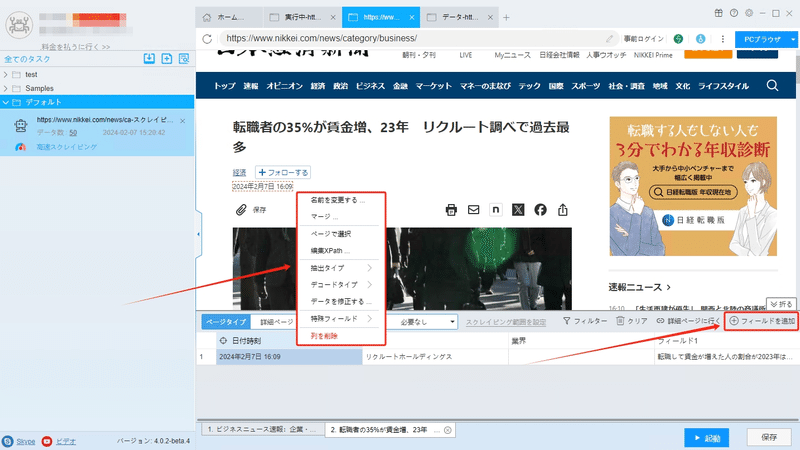
Task: Click the video play icon beside ビデオ
Action: (47, 441)
